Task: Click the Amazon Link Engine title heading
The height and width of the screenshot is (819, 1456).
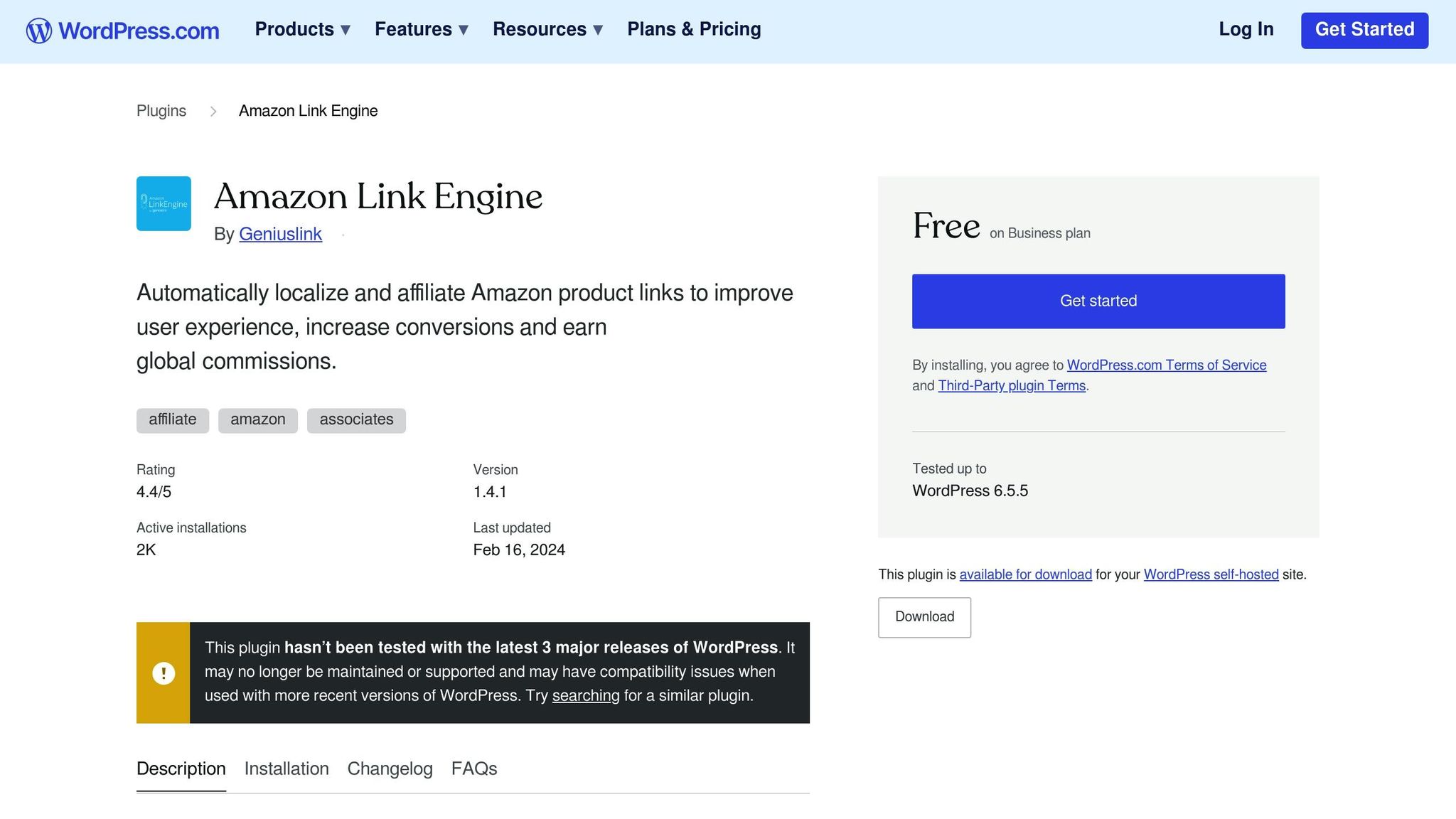Action: pos(378,197)
